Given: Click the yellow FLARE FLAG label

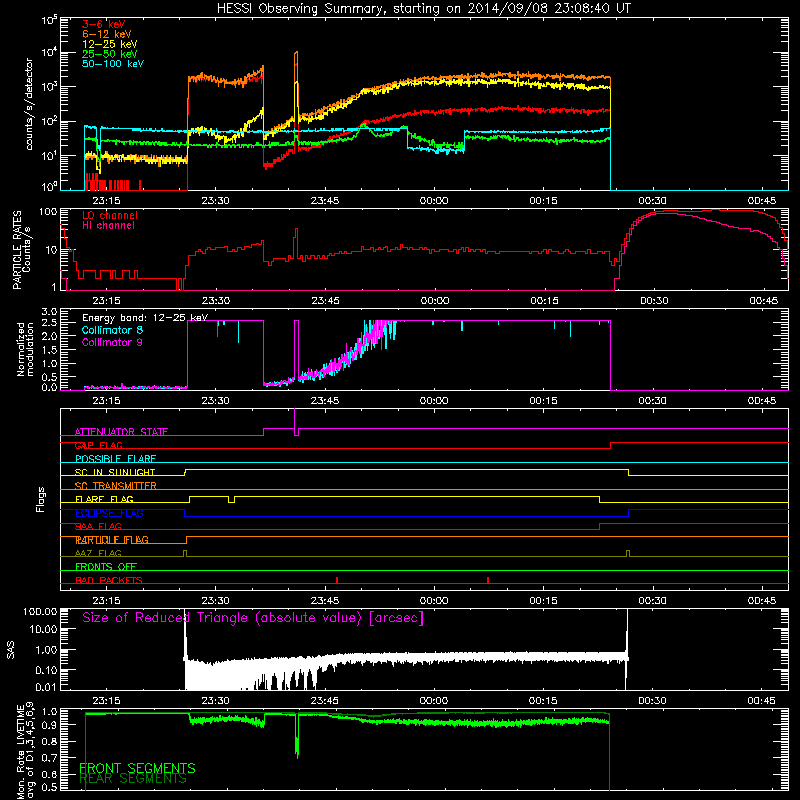Looking at the screenshot, I should click(x=104, y=499).
